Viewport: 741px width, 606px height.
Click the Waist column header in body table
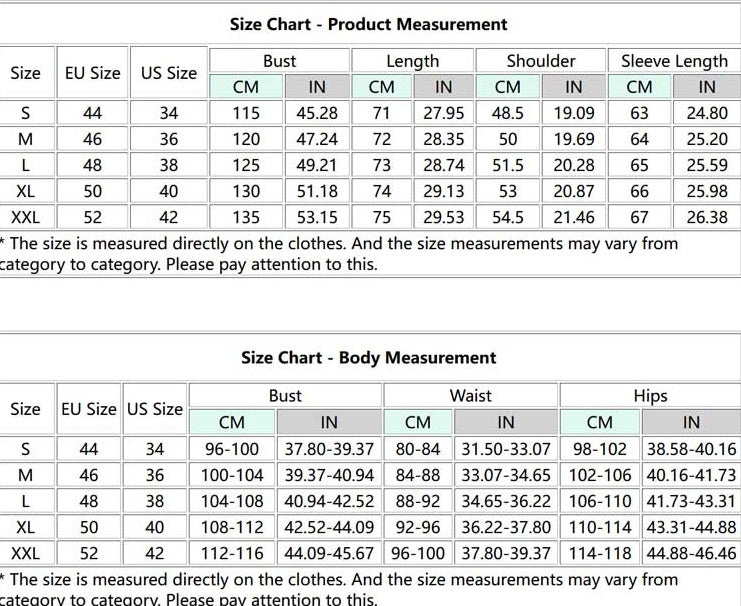point(470,396)
